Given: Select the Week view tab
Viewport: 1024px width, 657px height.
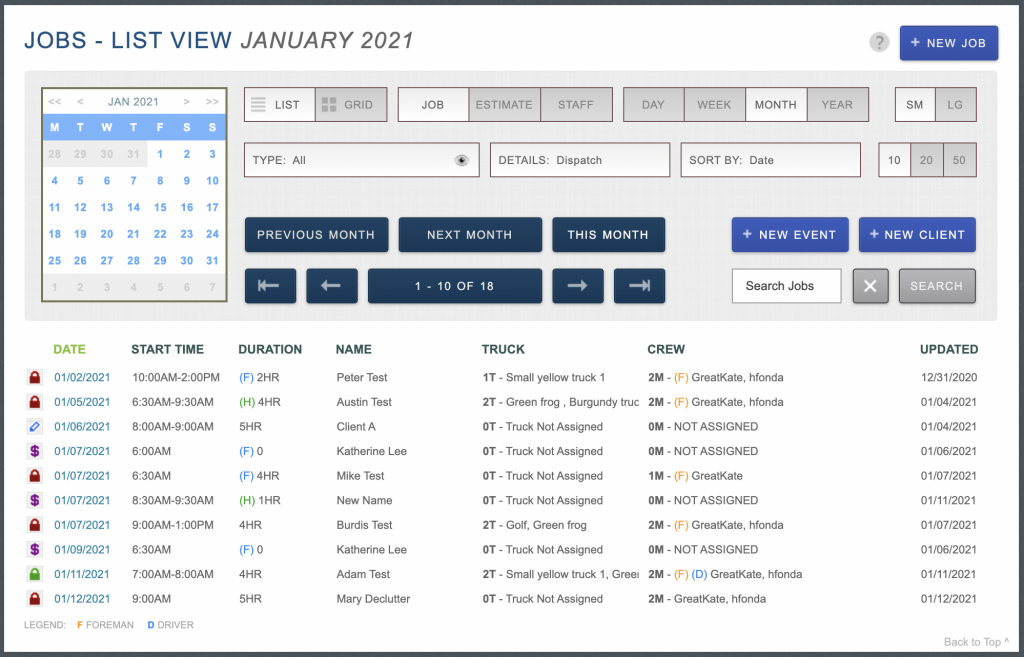Looking at the screenshot, I should click(x=714, y=105).
